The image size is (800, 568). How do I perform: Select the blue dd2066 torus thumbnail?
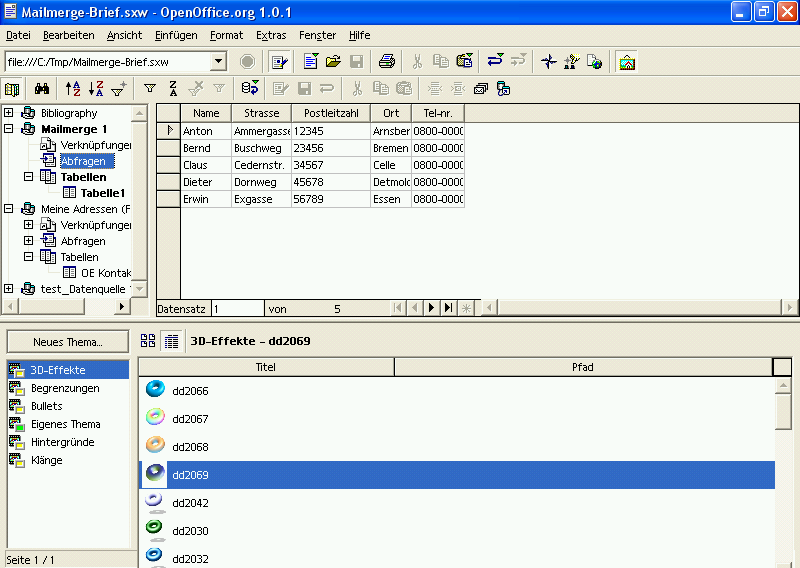(x=155, y=390)
